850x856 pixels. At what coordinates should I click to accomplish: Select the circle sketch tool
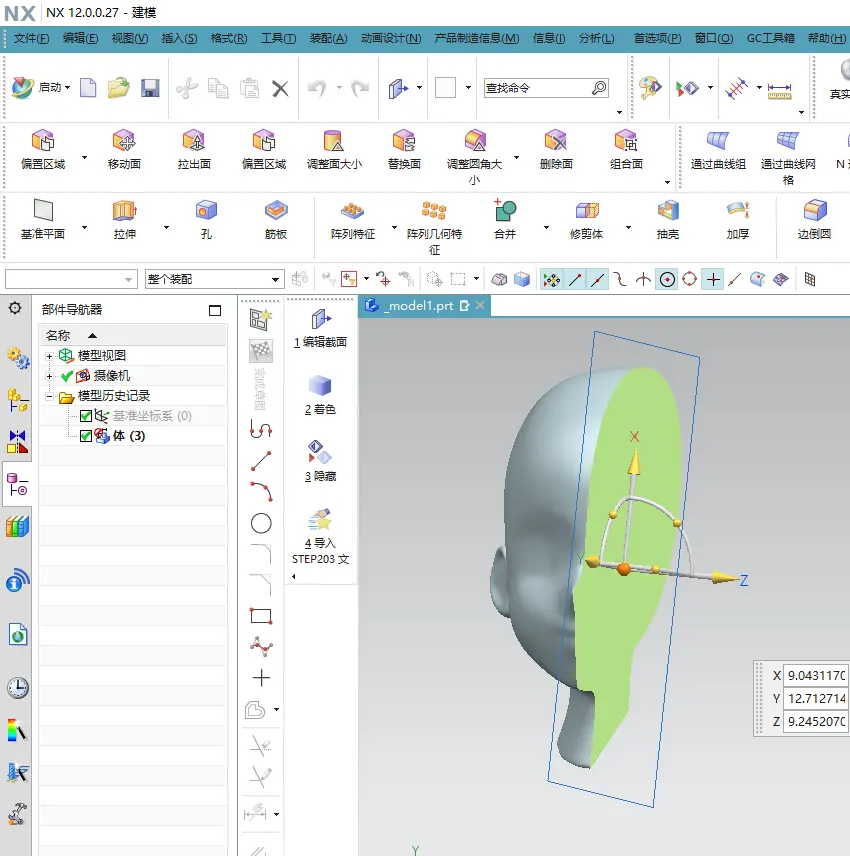tap(261, 524)
